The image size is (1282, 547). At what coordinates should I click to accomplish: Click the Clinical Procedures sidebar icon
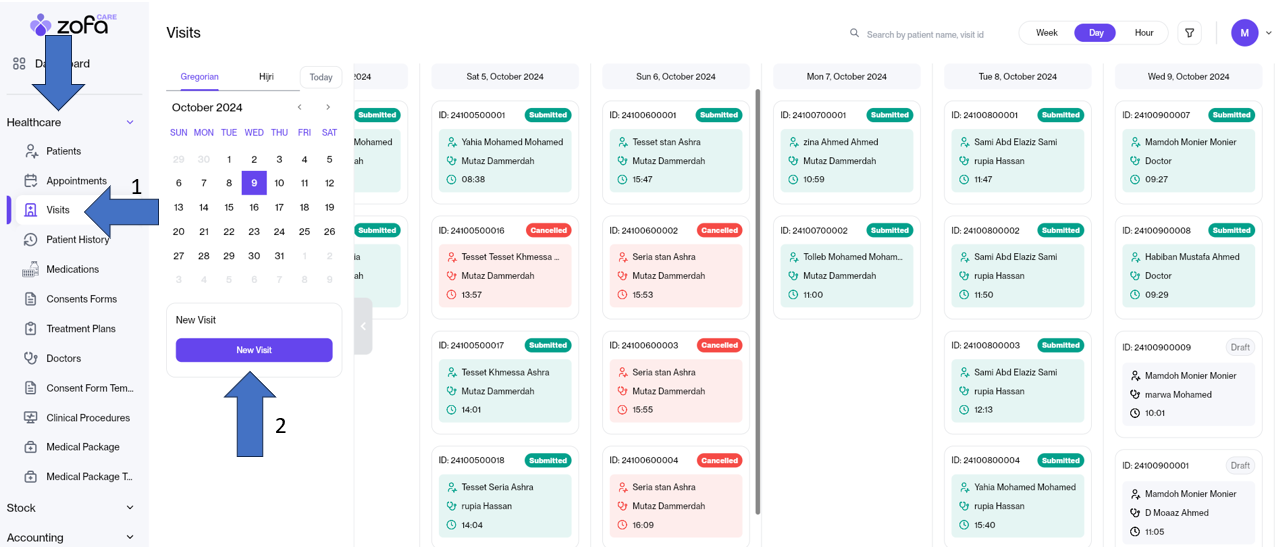tap(31, 418)
